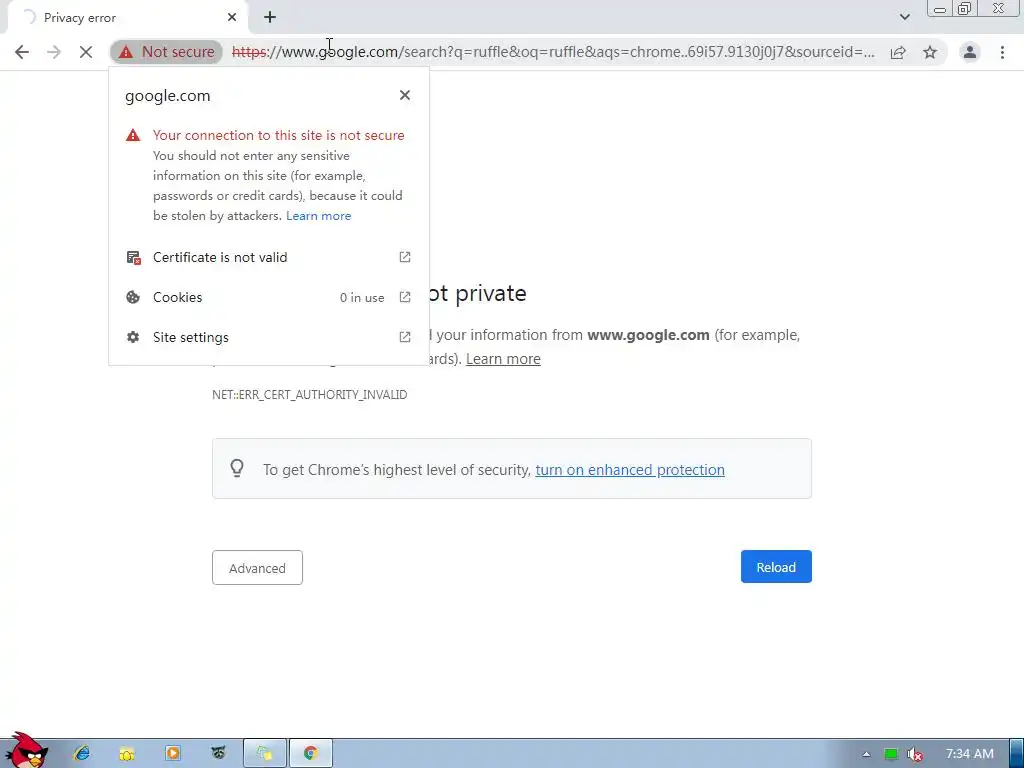Click the gear icon beside Site settings
The height and width of the screenshot is (768, 1024).
coord(133,337)
